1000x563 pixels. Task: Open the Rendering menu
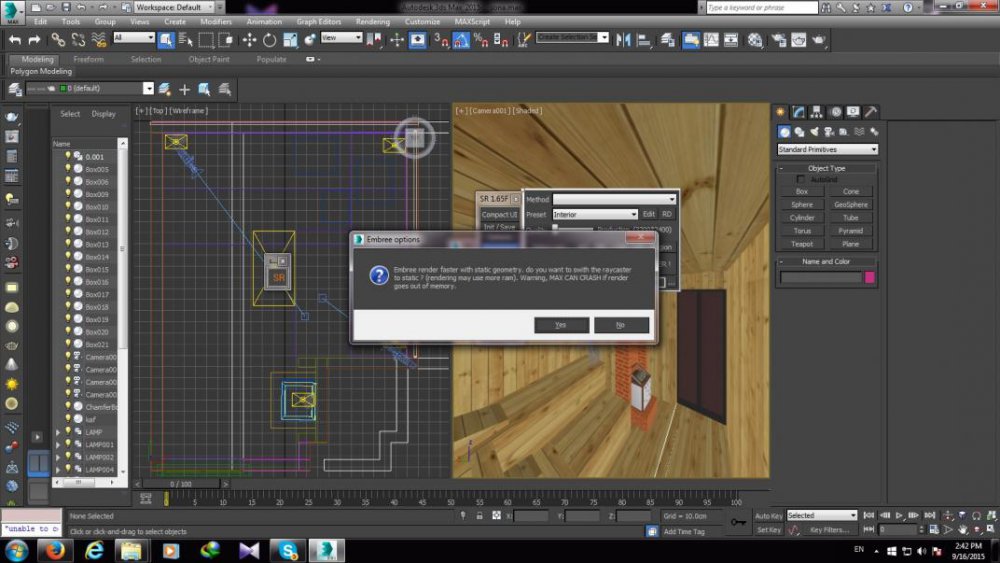(373, 21)
